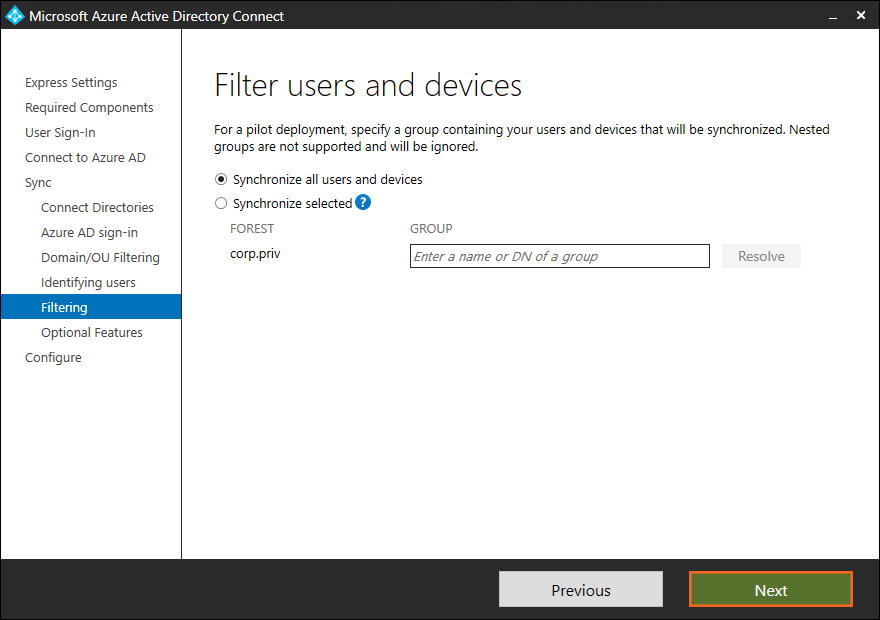880x620 pixels.
Task: Open the Express Settings step
Action: (71, 83)
